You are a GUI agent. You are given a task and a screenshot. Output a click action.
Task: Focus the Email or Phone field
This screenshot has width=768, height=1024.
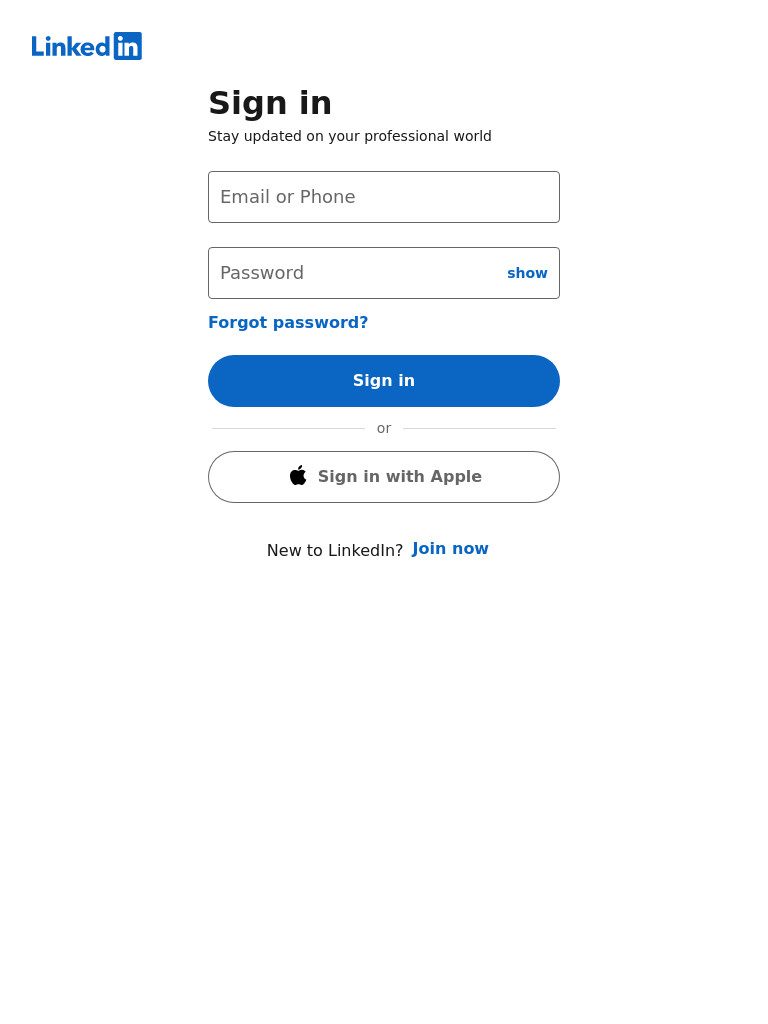click(x=384, y=197)
